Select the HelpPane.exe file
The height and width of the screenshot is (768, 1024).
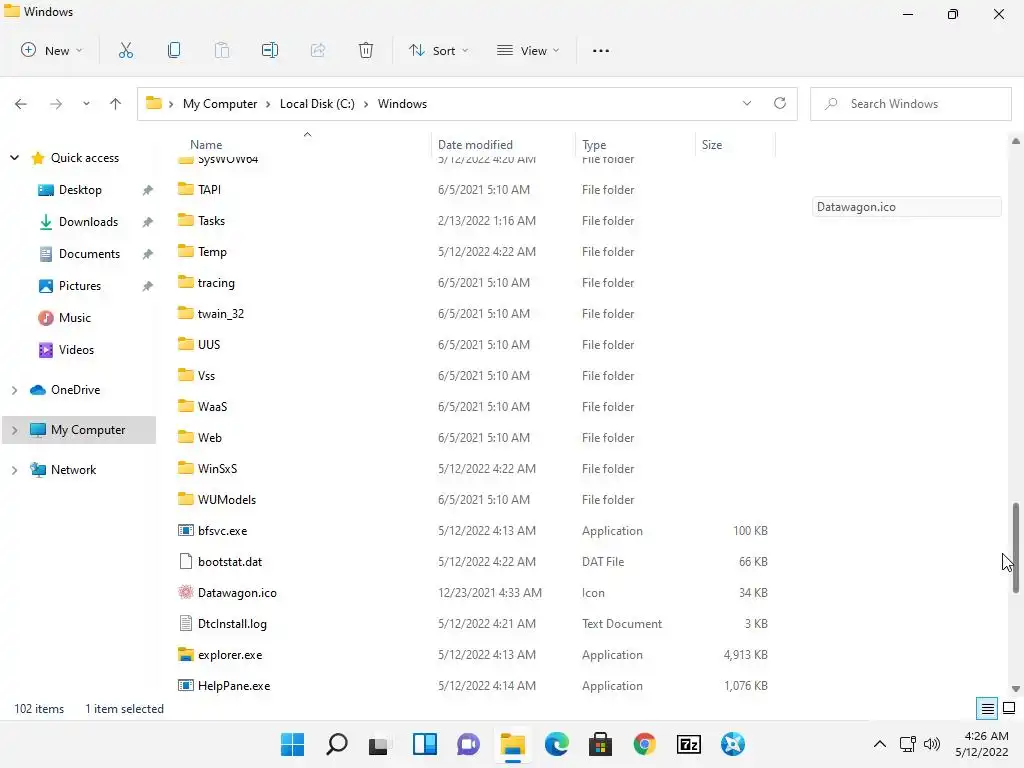[x=234, y=686]
